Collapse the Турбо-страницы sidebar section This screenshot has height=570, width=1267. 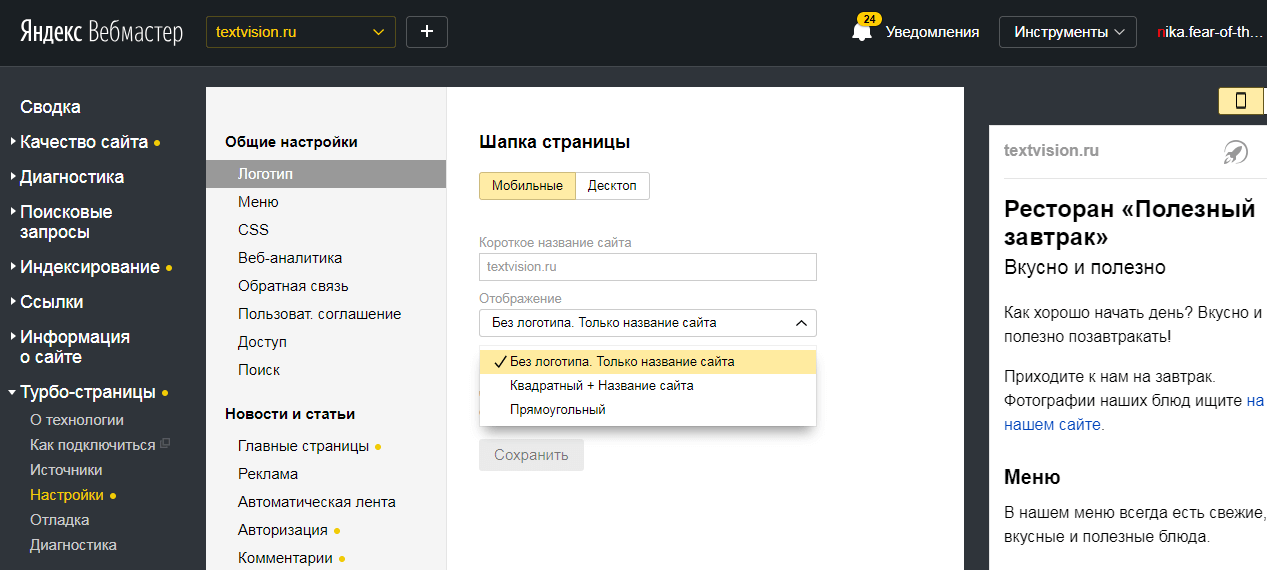tap(87, 392)
